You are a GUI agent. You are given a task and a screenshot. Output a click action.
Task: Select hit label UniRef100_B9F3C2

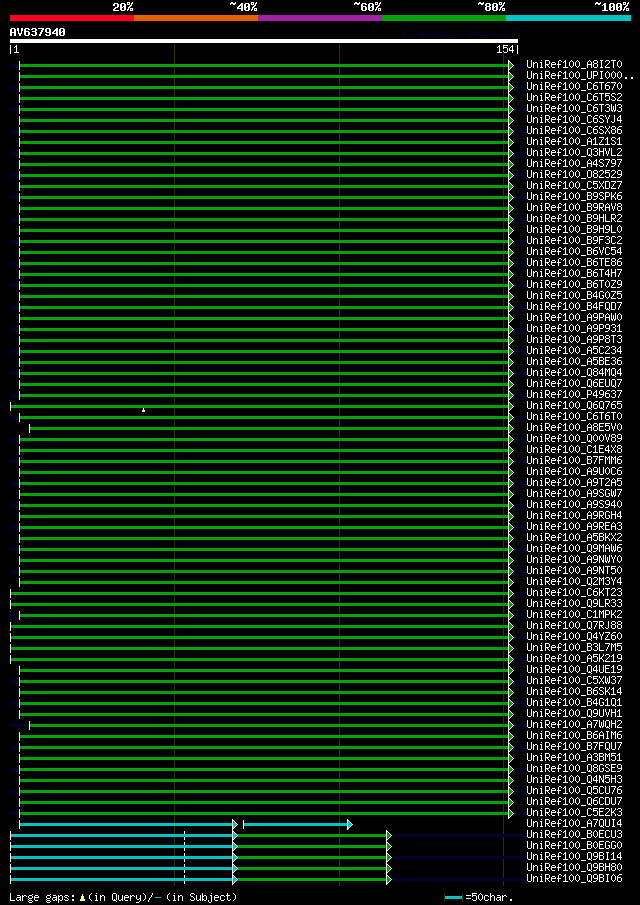pos(574,241)
